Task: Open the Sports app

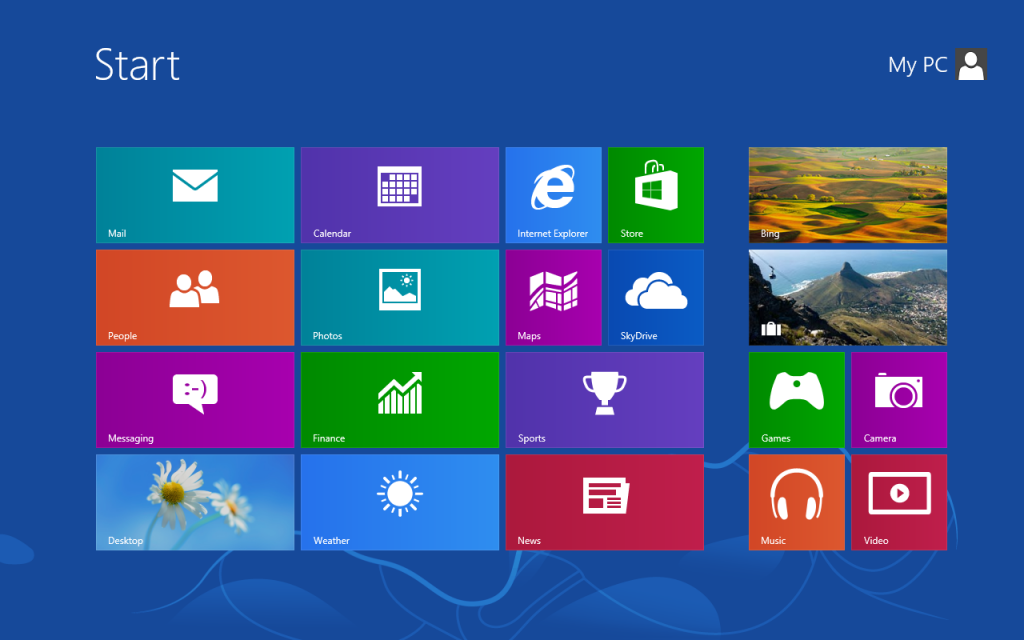Action: (604, 399)
